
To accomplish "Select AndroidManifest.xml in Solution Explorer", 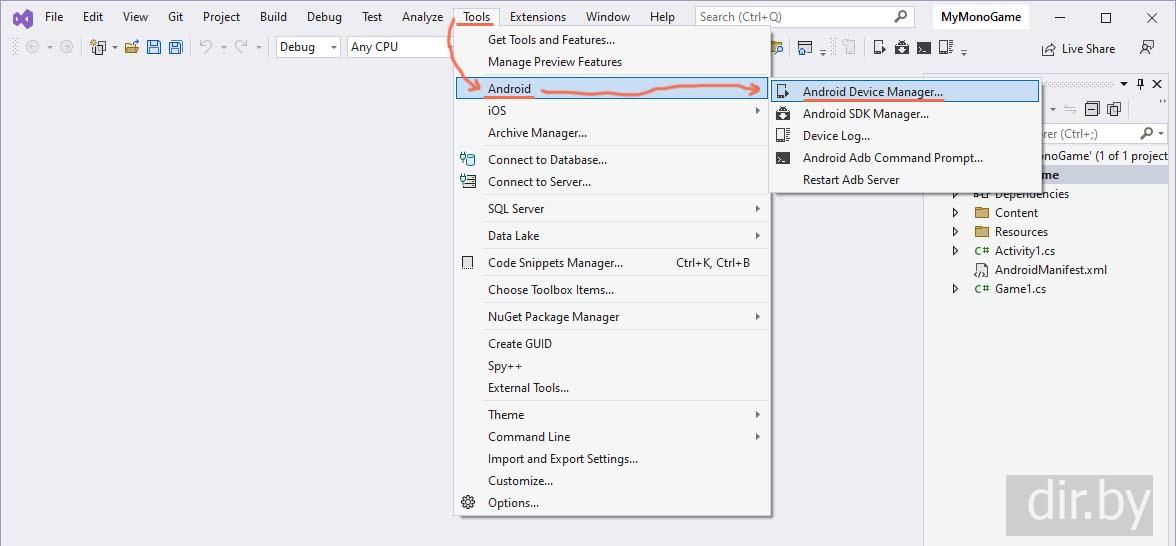I will [1050, 270].
